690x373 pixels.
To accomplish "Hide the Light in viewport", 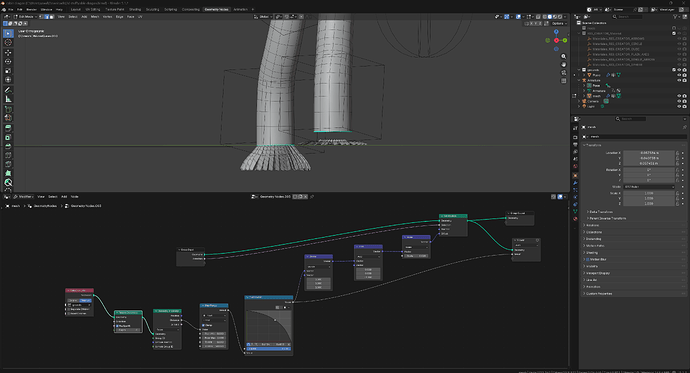I will pyautogui.click(x=679, y=106).
